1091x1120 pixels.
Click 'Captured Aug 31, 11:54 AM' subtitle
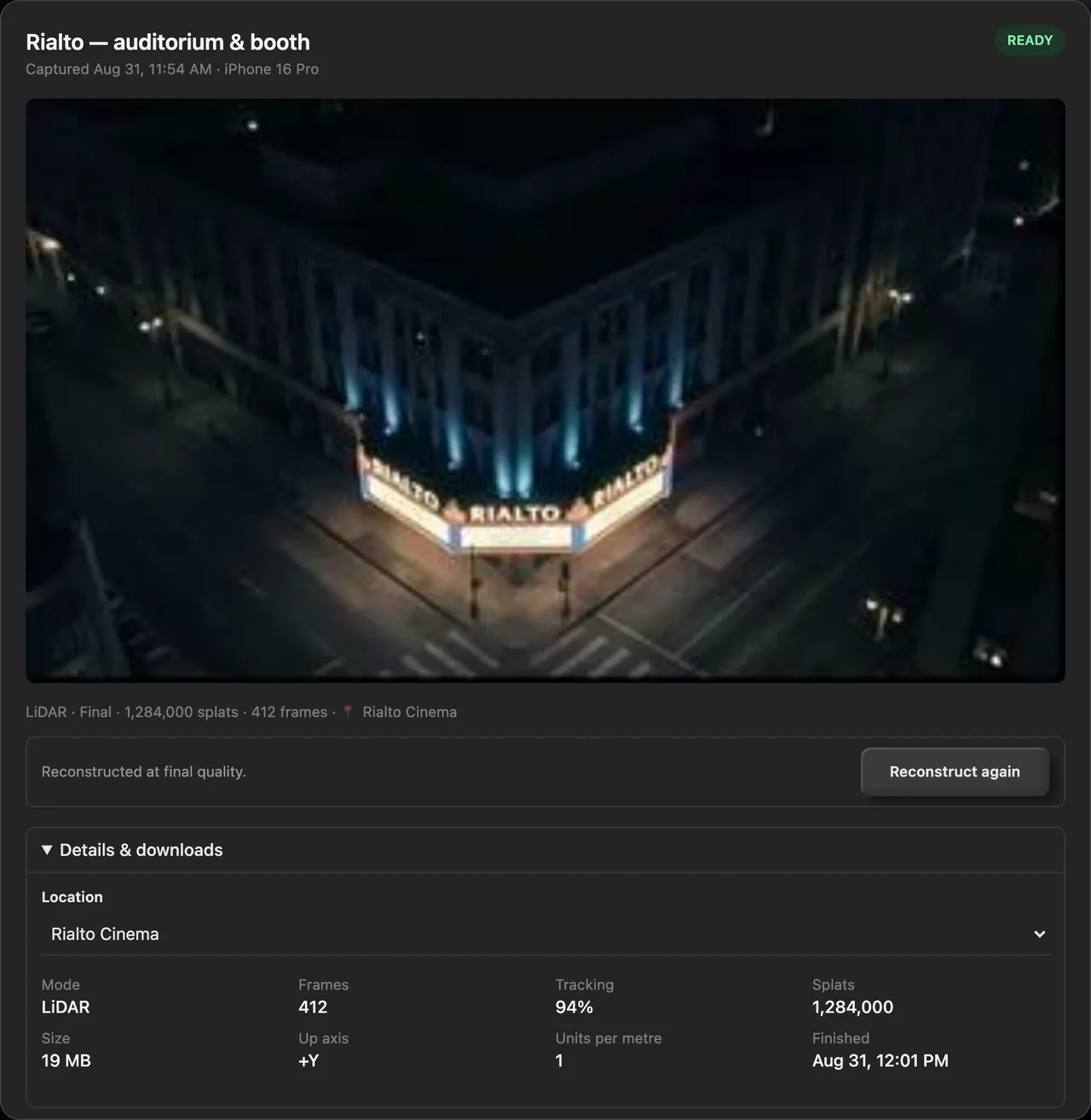coord(118,69)
